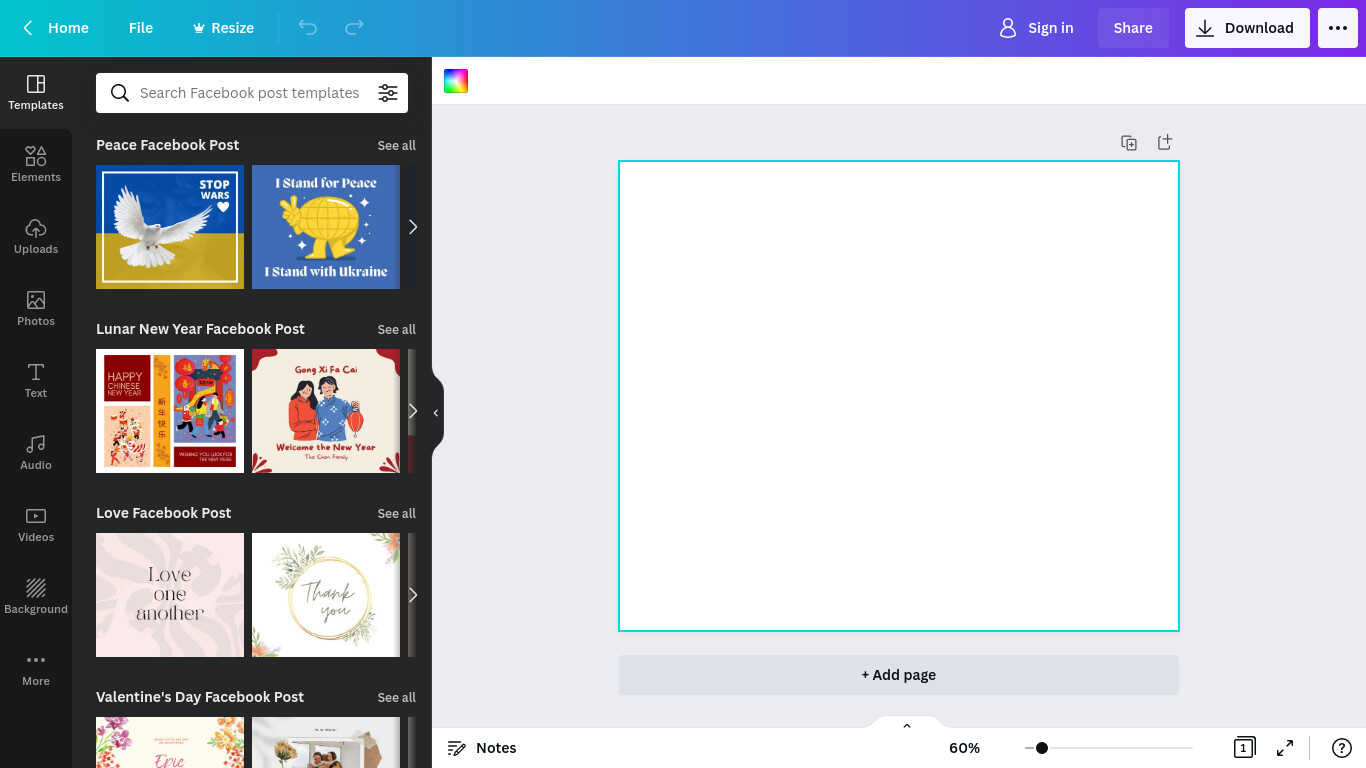Open the File menu

click(141, 28)
